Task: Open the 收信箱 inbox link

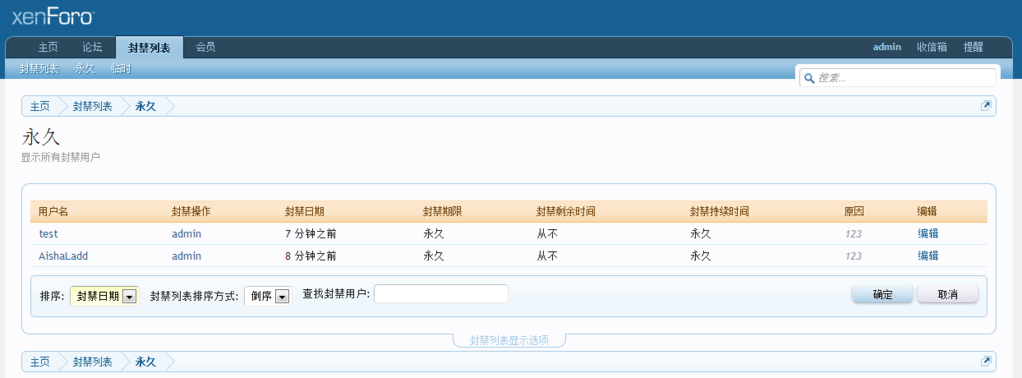Action: 931,47
